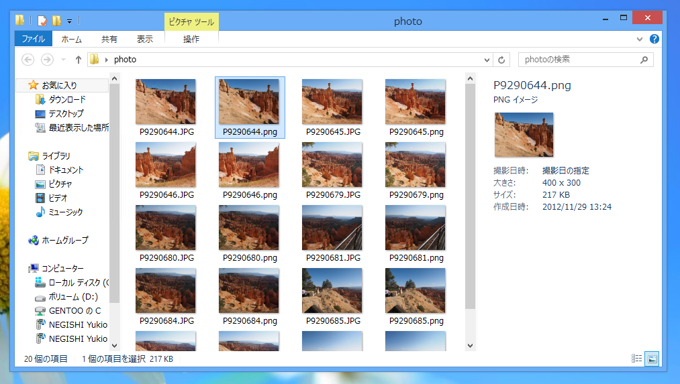Image resolution: width=680 pixels, height=384 pixels.
Task: Select the P9290646.JPG thumbnail
Action: [x=166, y=165]
